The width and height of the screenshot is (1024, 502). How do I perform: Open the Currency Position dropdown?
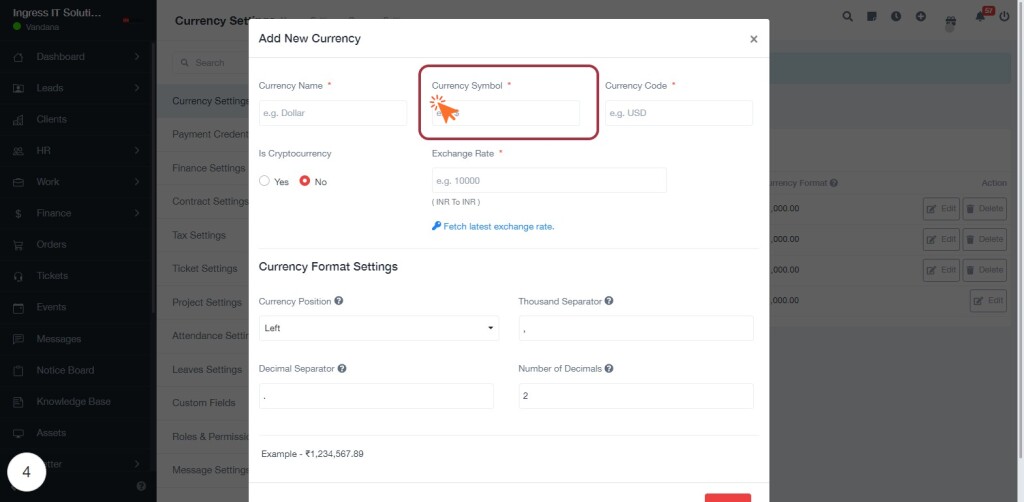pyautogui.click(x=379, y=328)
